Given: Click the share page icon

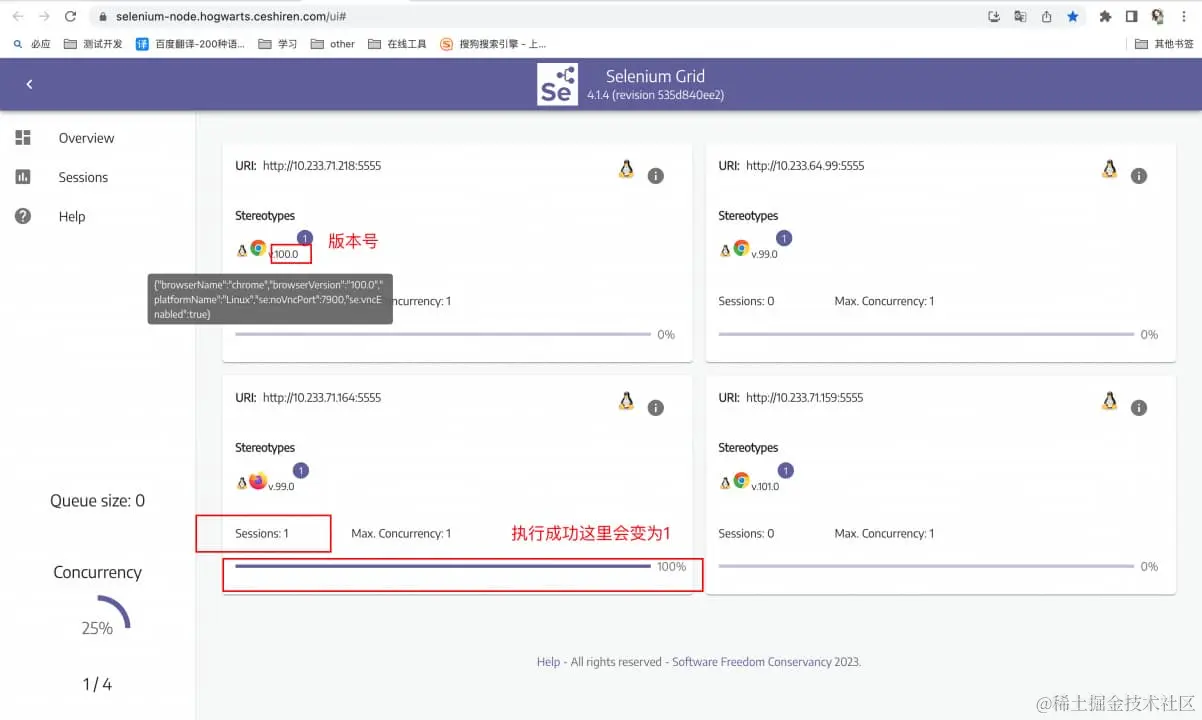Looking at the screenshot, I should pos(1046,16).
